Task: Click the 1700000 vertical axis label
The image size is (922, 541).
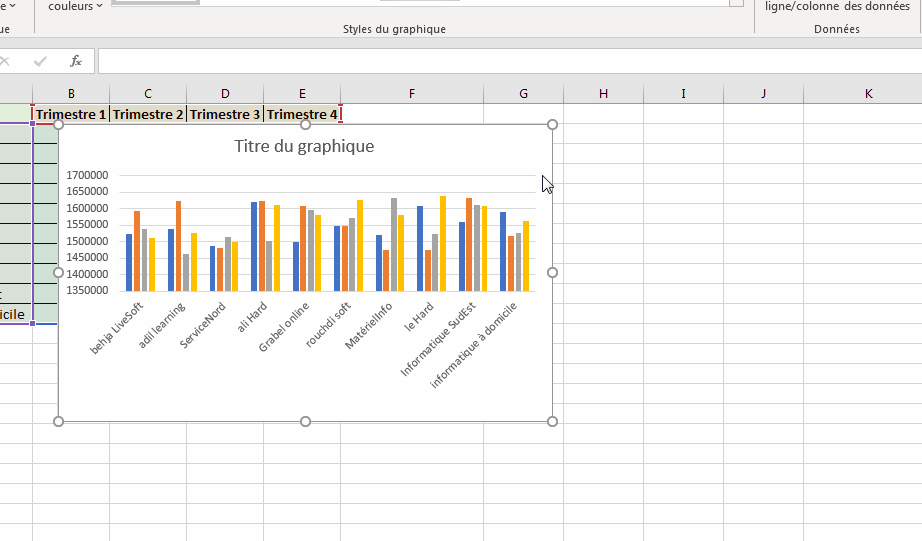Action: pyautogui.click(x=87, y=175)
